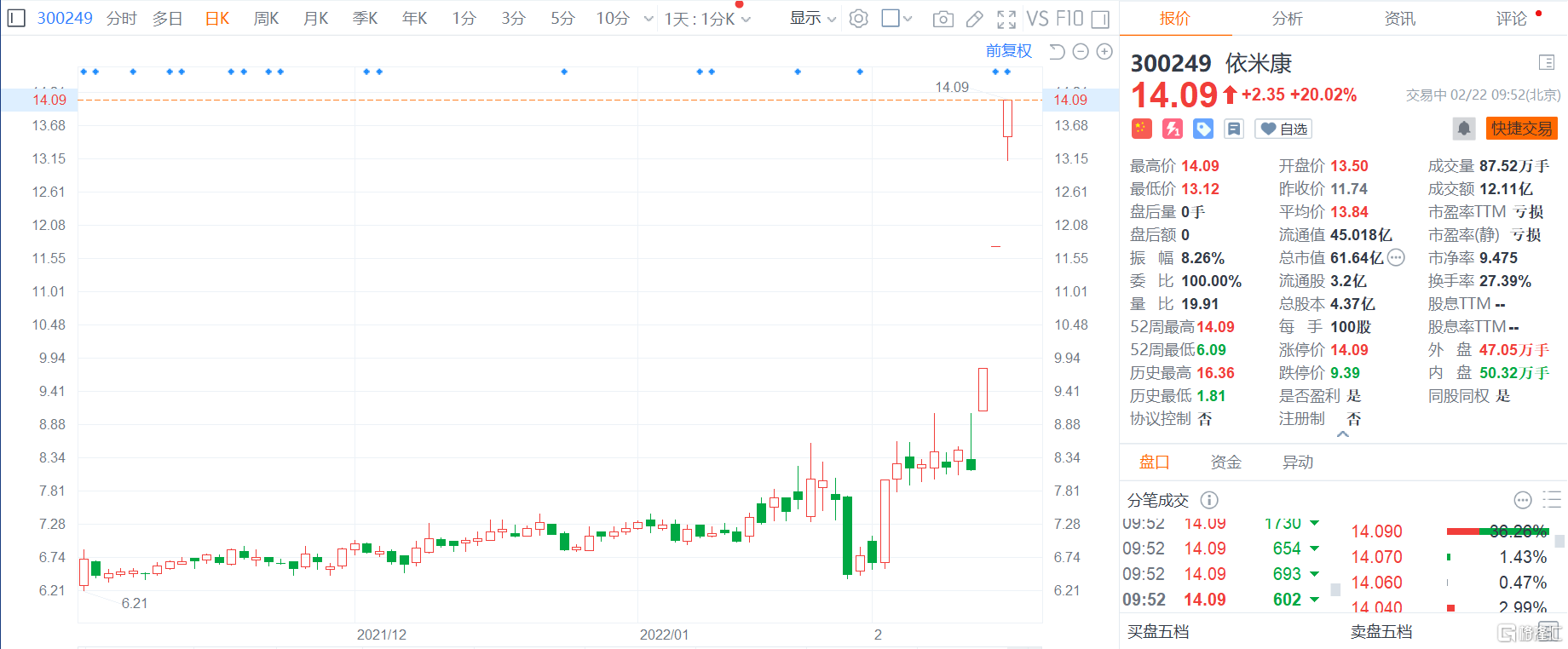Select 日K daily candlestick tab
The height and width of the screenshot is (649, 1568).
click(217, 18)
